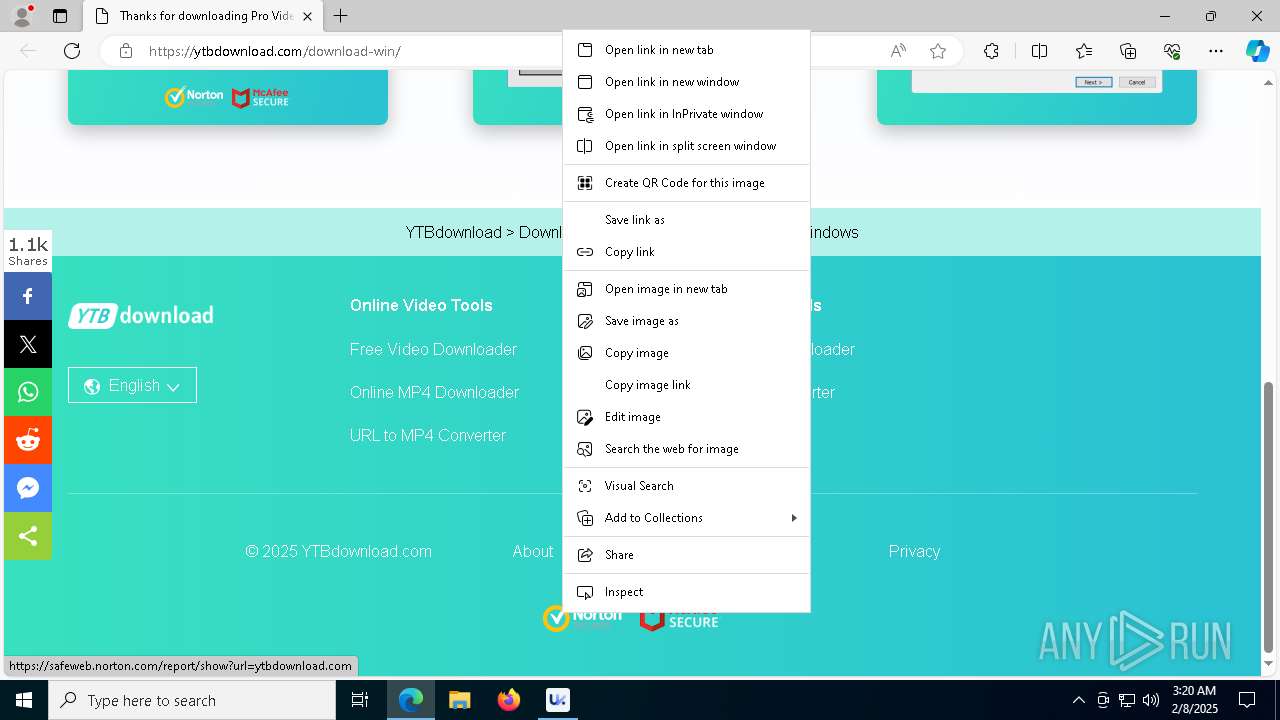Show hidden system tray icons chevron
The height and width of the screenshot is (720, 1280).
click(x=1078, y=700)
